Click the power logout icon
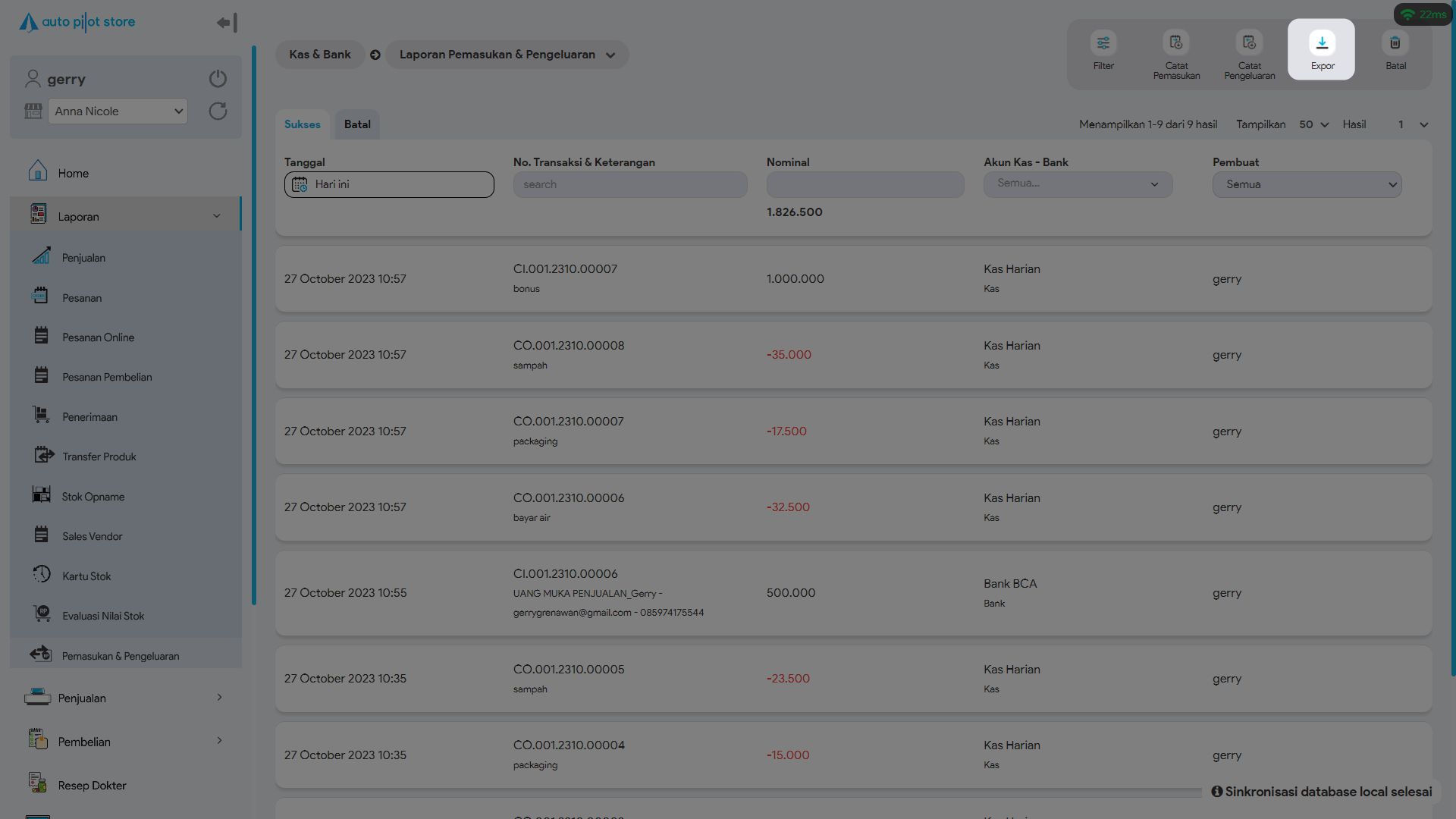 click(x=218, y=79)
